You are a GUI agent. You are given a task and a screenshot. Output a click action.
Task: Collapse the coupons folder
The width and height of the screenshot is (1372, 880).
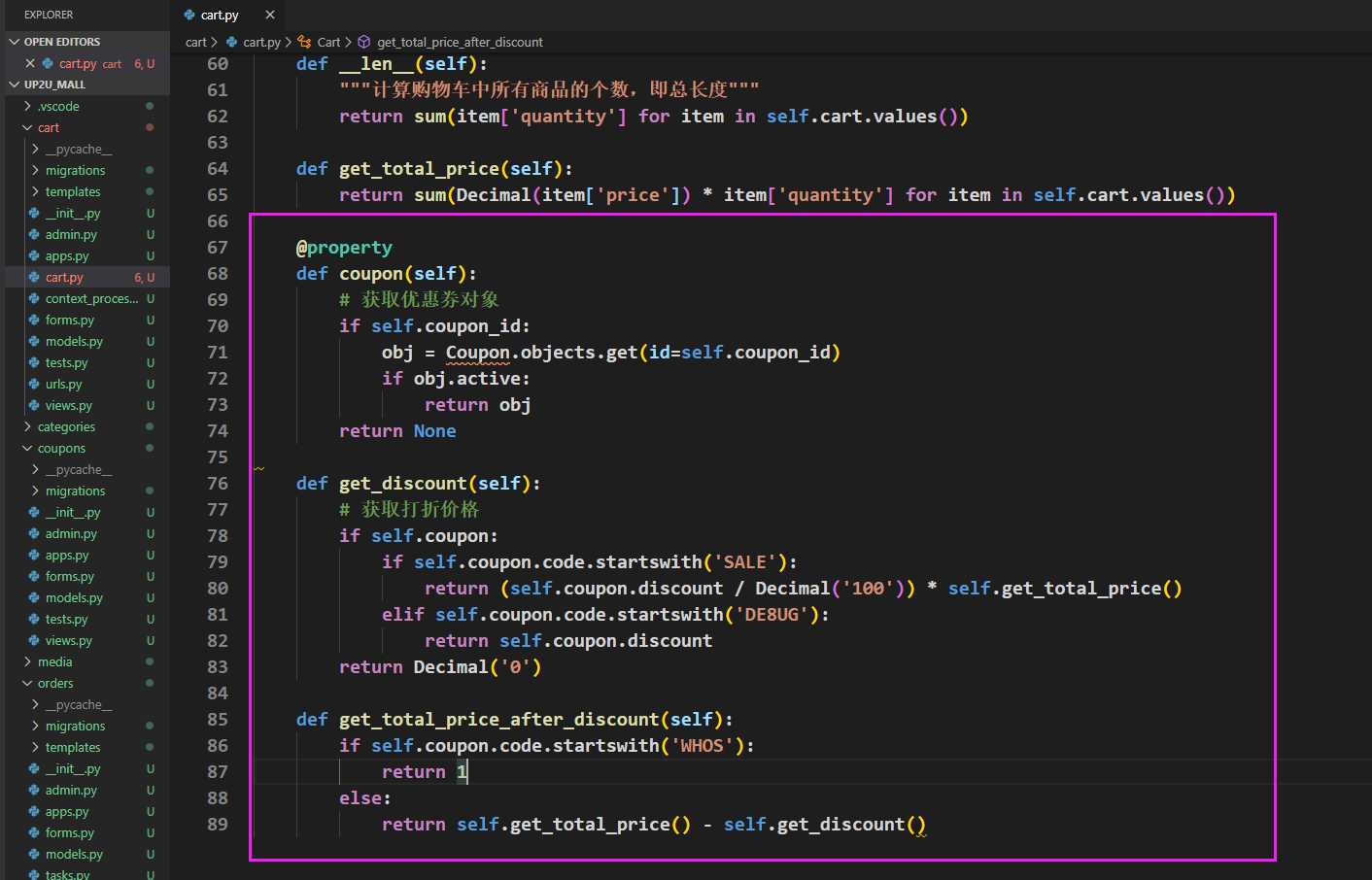click(x=27, y=448)
